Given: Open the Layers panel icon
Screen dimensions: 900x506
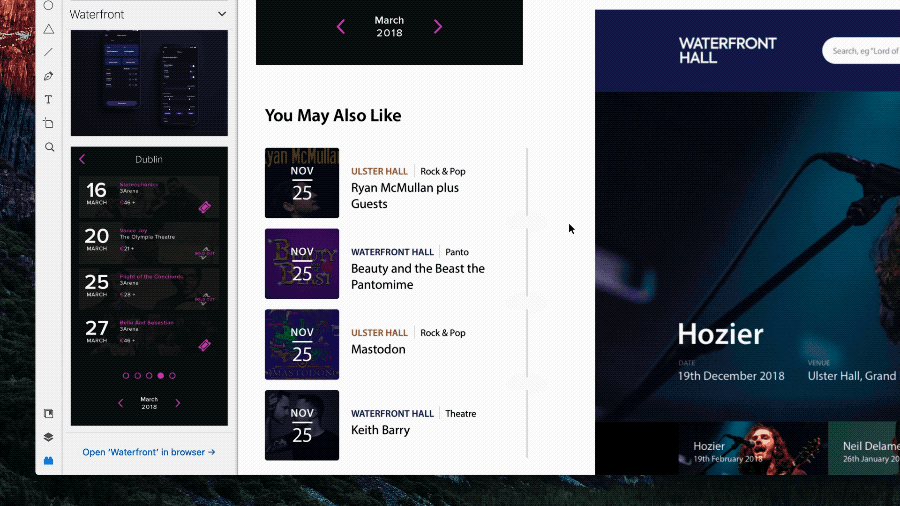Looking at the screenshot, I should click(x=48, y=437).
